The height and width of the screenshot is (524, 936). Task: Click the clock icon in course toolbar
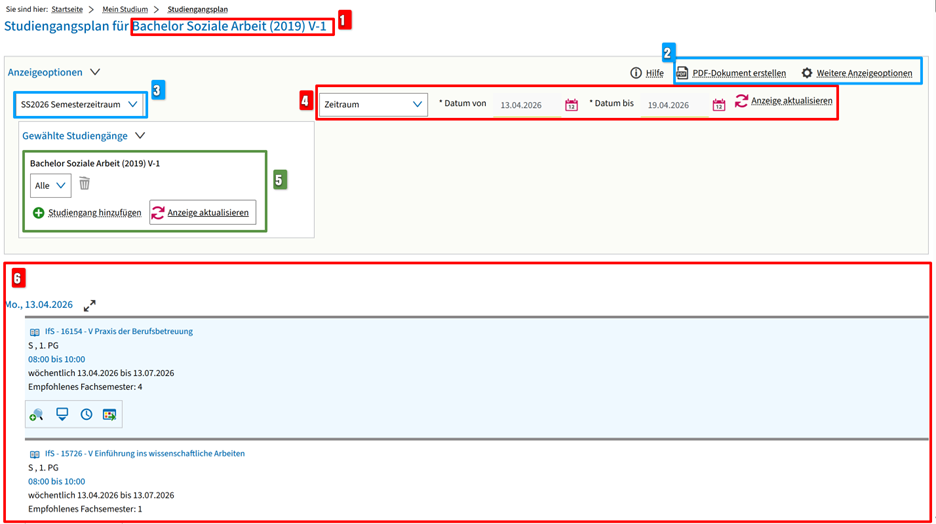point(86,414)
